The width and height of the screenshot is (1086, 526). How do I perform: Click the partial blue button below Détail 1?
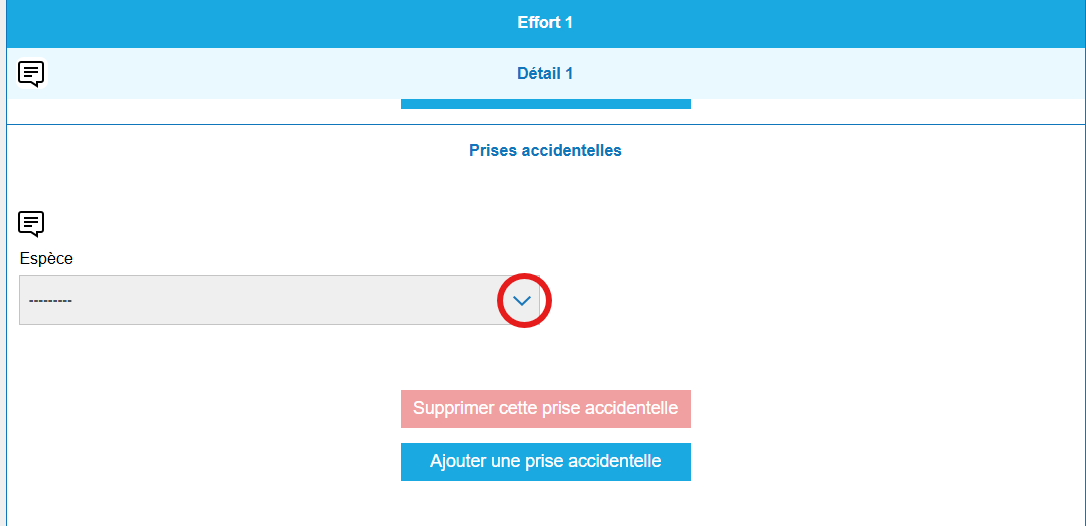click(x=545, y=103)
